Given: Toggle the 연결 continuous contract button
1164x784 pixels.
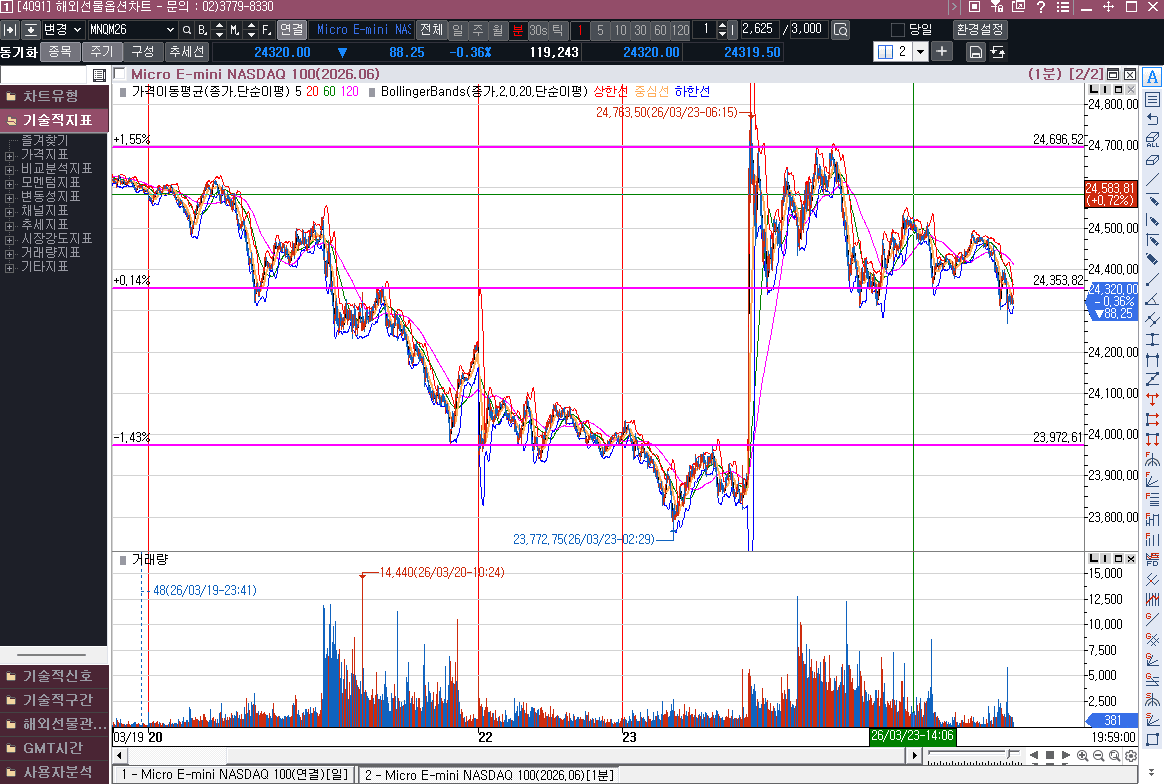Looking at the screenshot, I should click(291, 30).
